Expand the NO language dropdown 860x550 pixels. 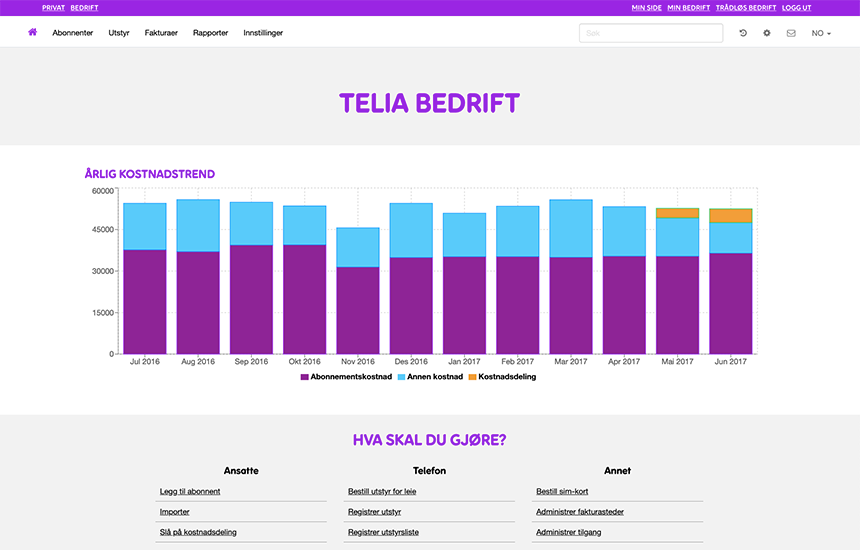point(821,33)
